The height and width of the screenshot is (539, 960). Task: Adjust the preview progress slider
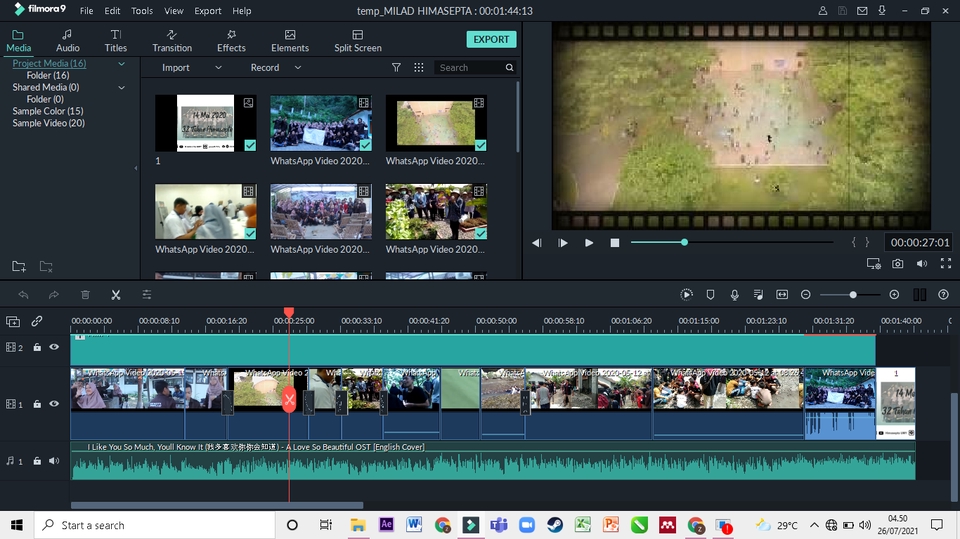[684, 243]
